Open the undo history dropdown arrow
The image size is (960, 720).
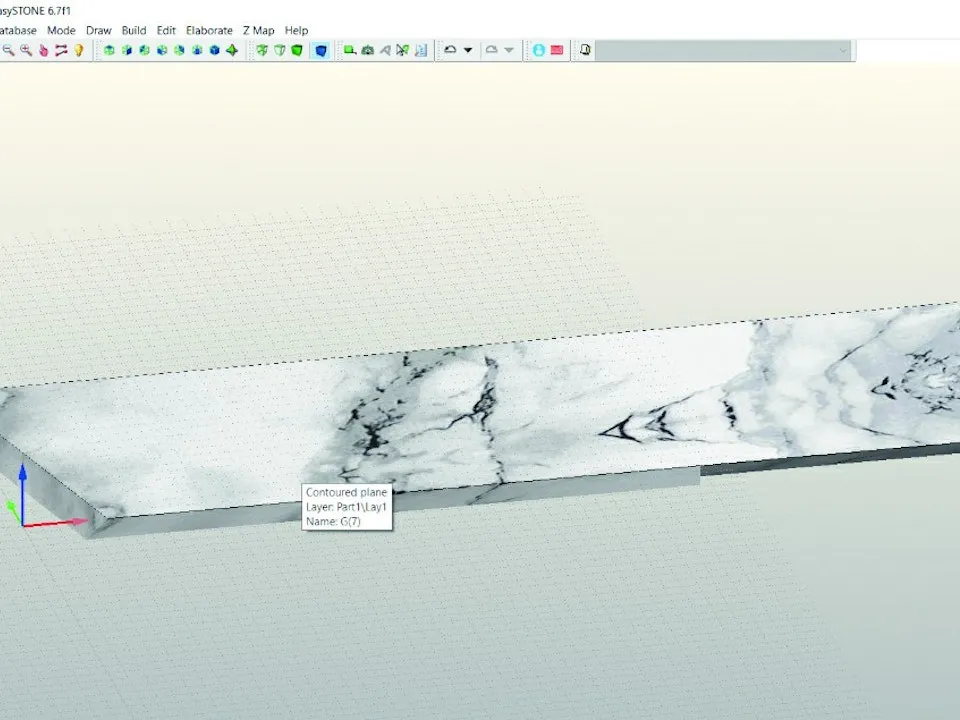468,50
